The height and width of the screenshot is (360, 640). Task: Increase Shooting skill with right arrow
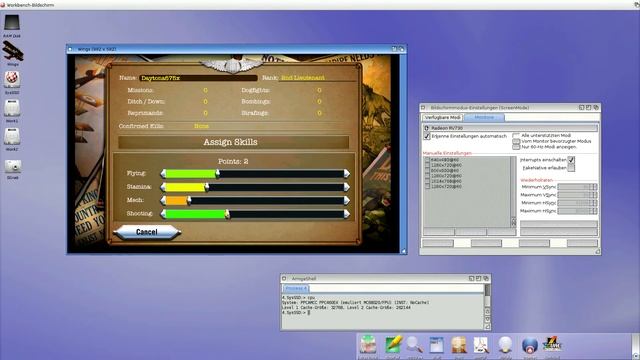[347, 214]
